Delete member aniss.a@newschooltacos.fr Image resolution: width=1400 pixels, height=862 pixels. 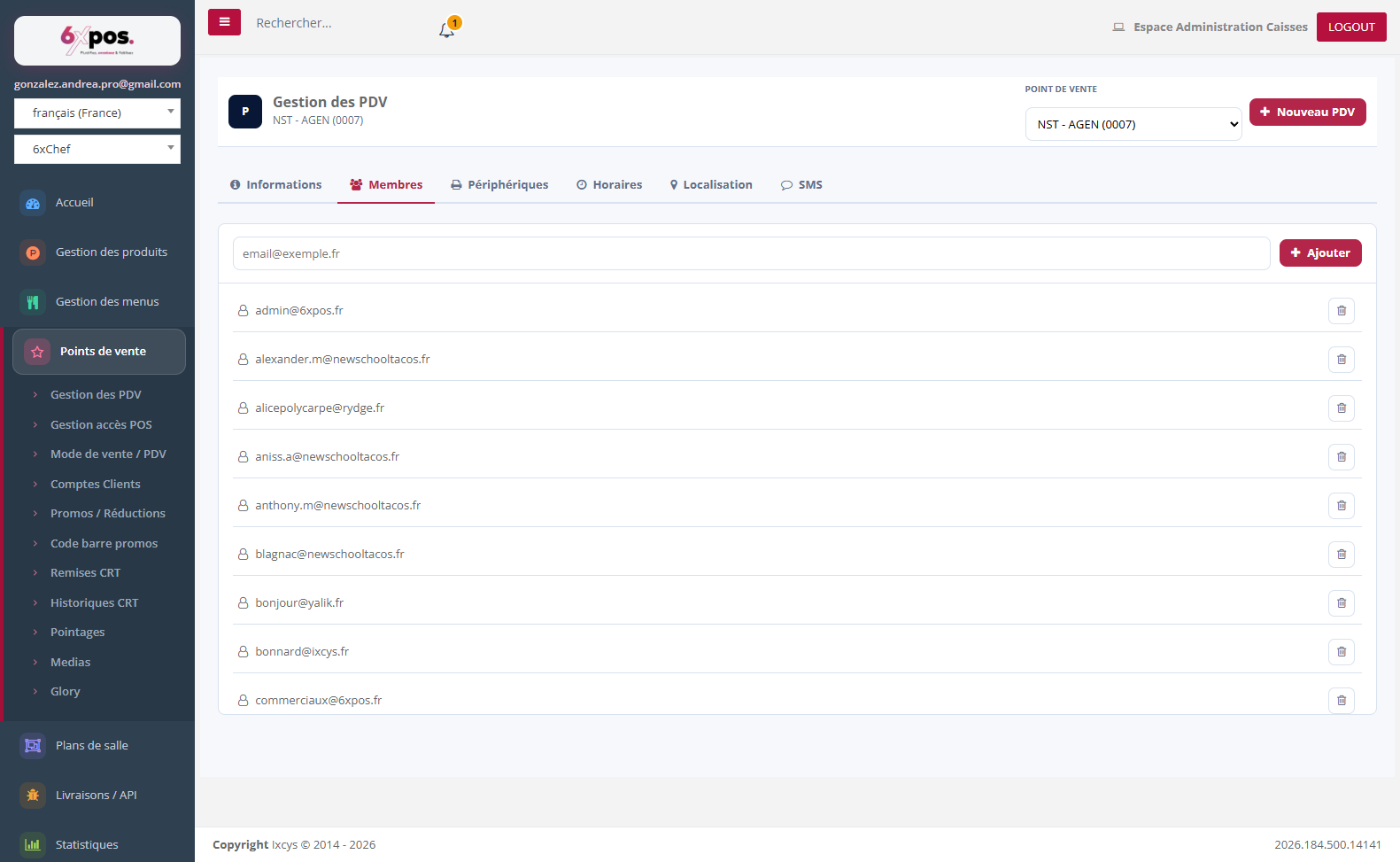(1342, 457)
